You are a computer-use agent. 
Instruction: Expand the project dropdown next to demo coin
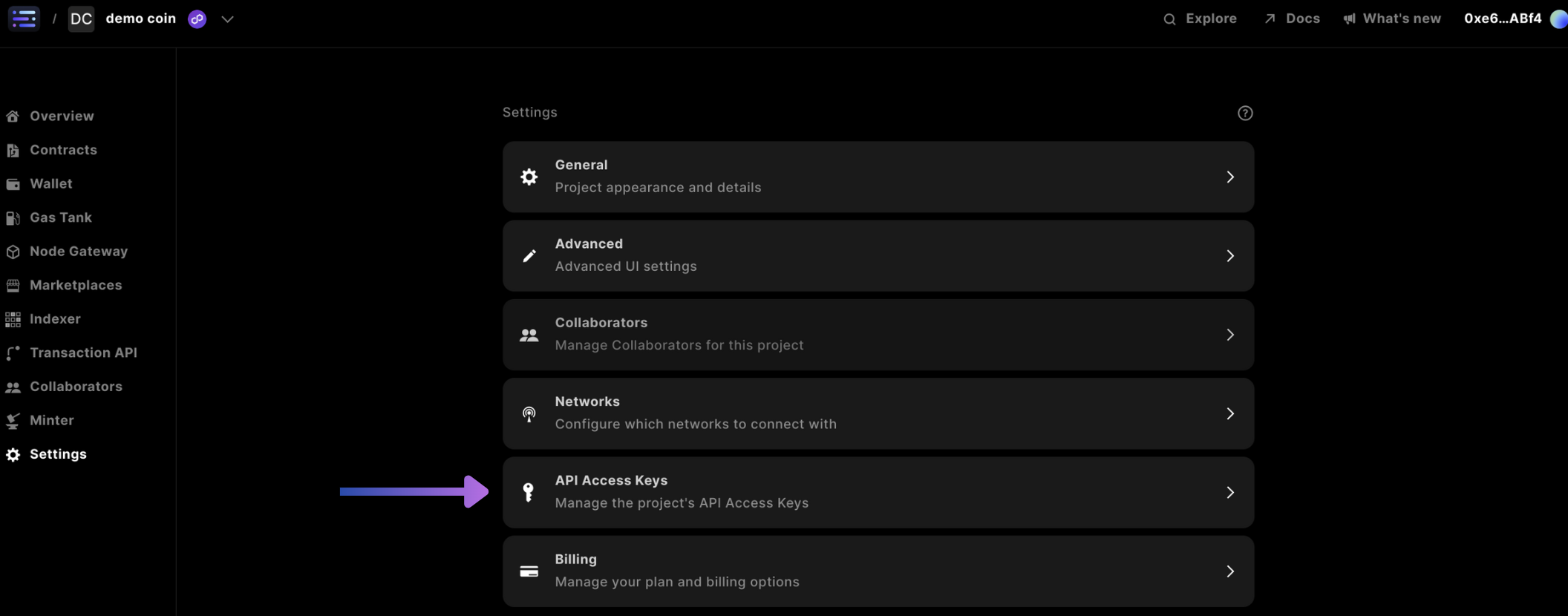point(227,19)
